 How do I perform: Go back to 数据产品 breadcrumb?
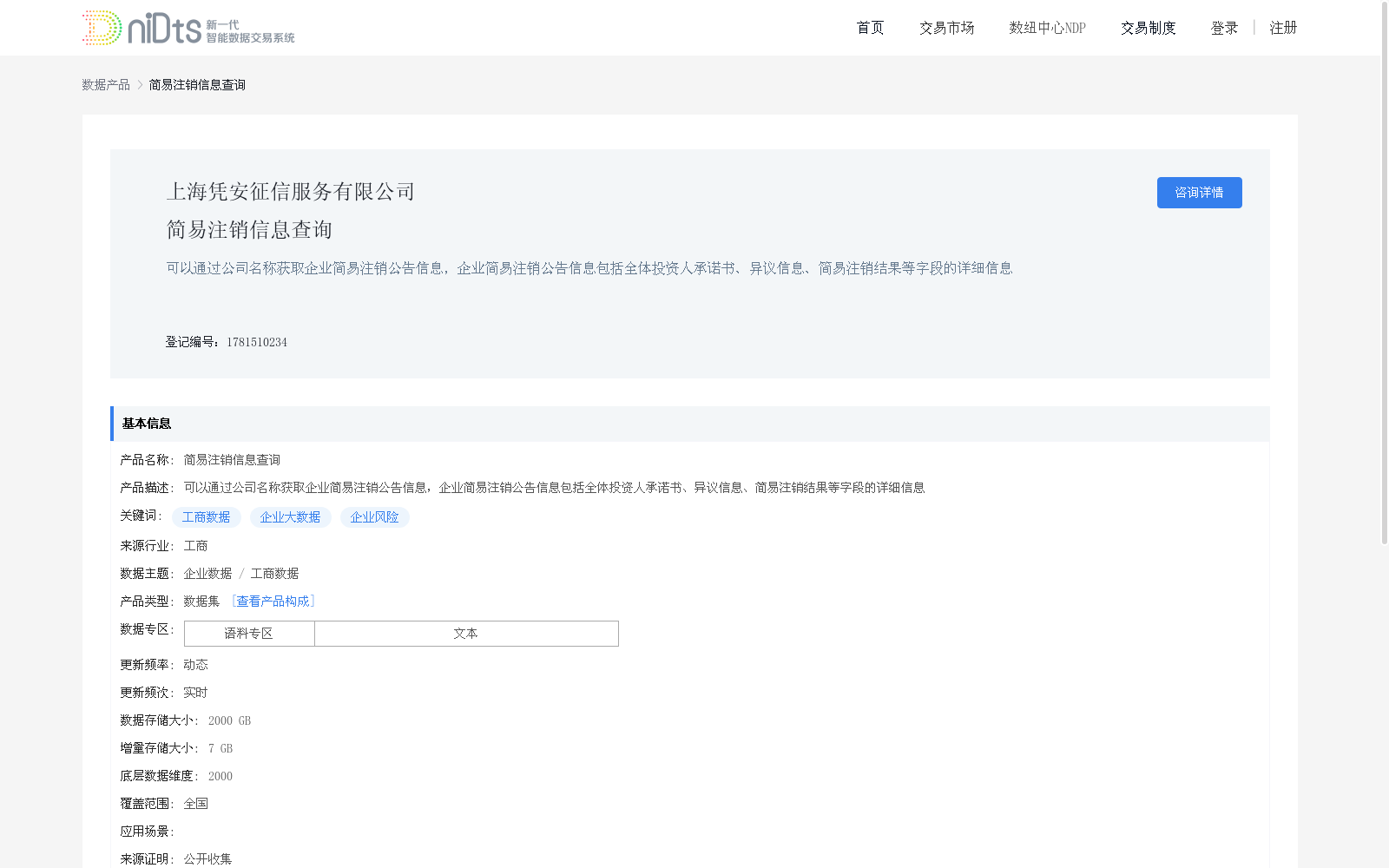[106, 84]
